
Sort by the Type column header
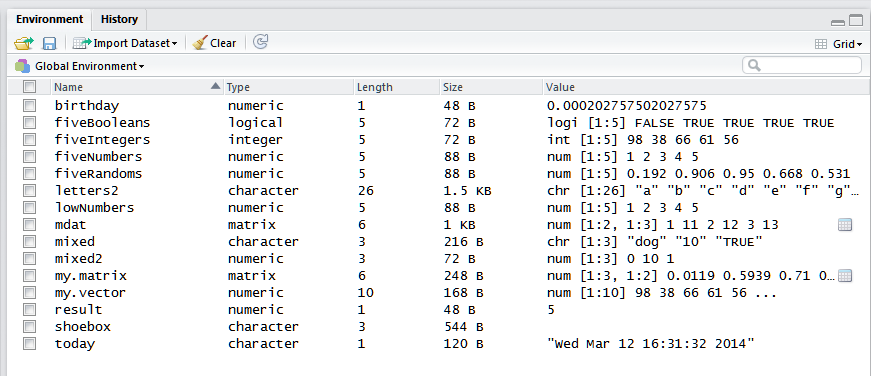288,87
